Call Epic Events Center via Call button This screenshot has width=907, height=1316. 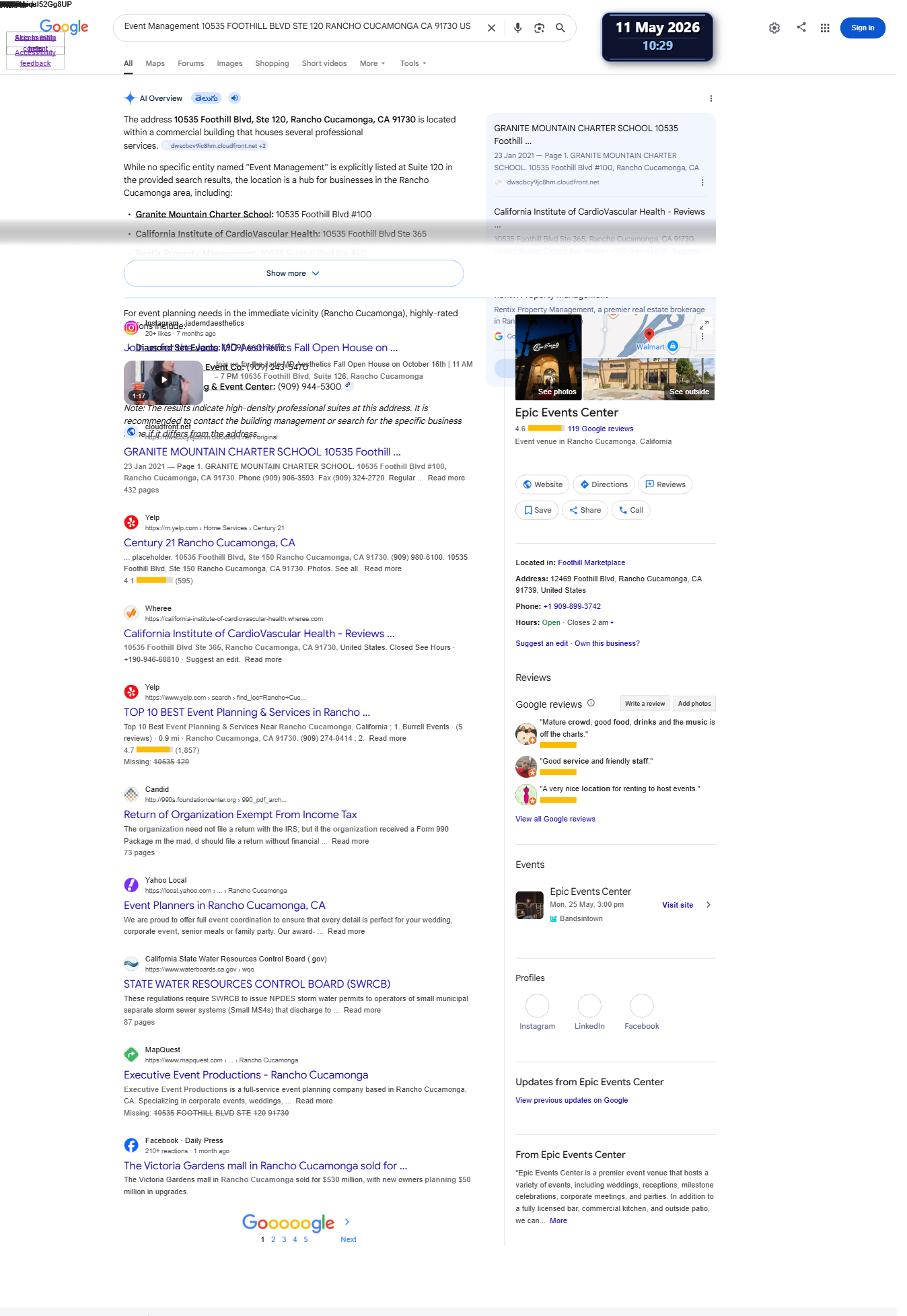[631, 510]
